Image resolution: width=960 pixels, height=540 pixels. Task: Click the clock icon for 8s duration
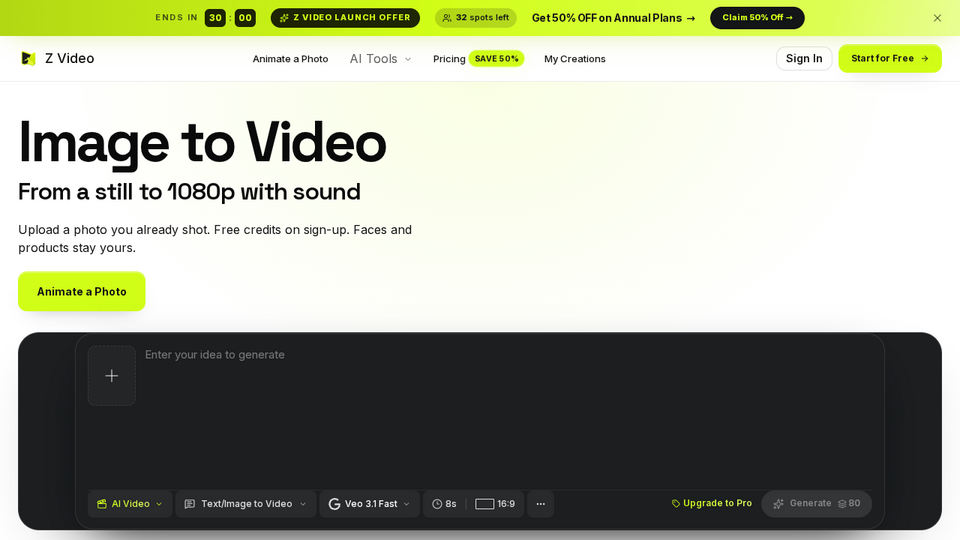437,504
